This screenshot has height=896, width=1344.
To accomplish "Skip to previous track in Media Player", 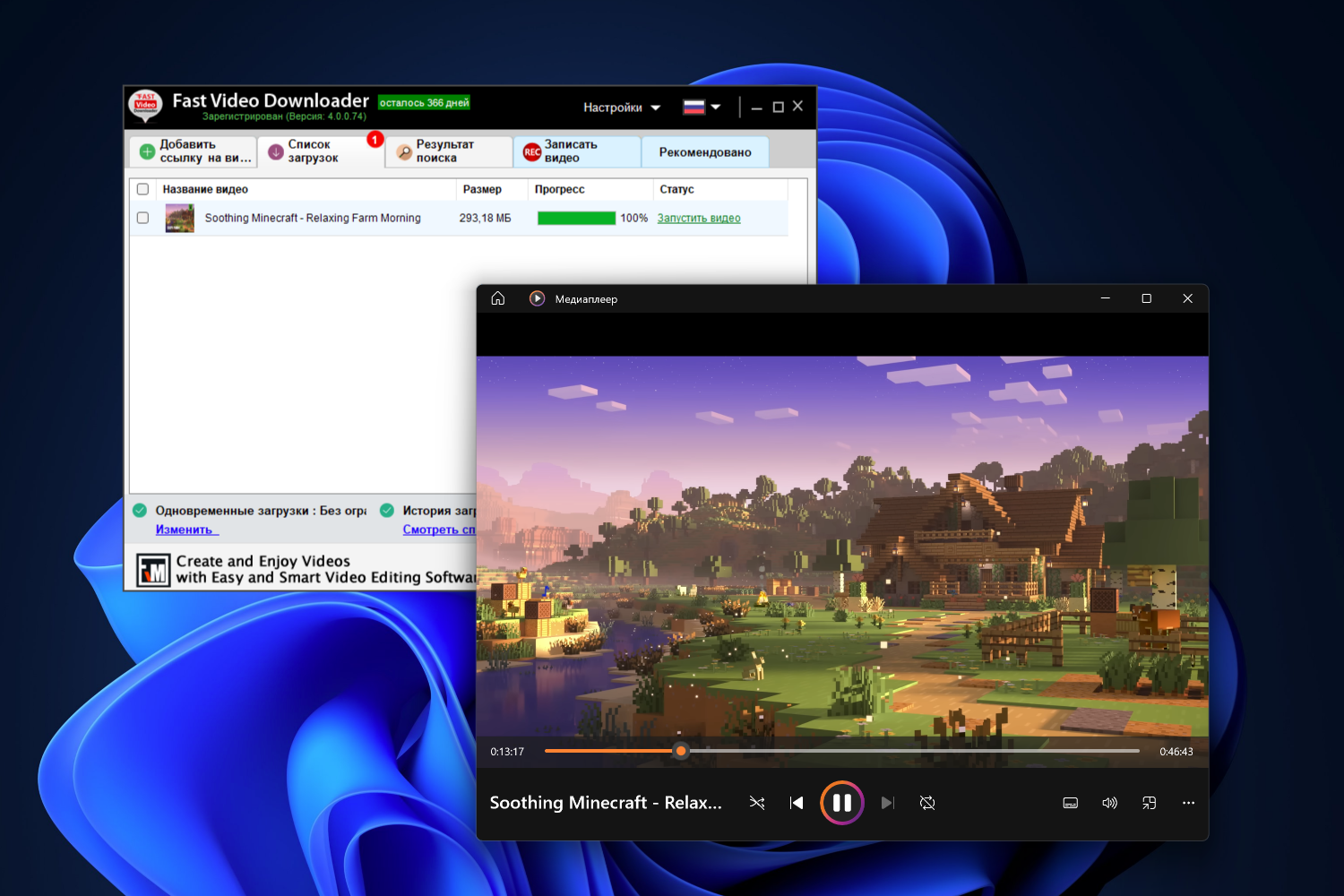I will pos(797,803).
